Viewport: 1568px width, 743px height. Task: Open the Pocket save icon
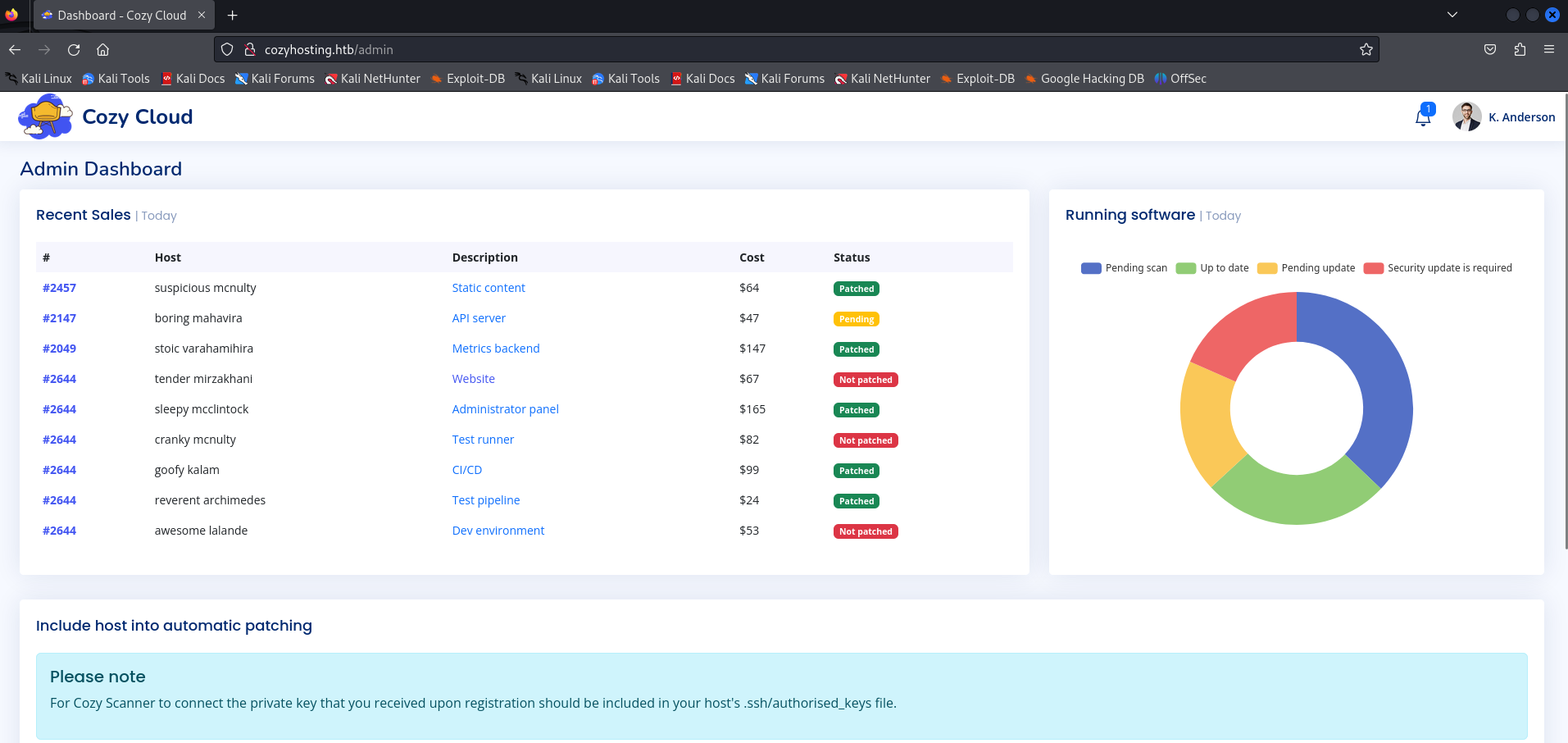coord(1490,50)
